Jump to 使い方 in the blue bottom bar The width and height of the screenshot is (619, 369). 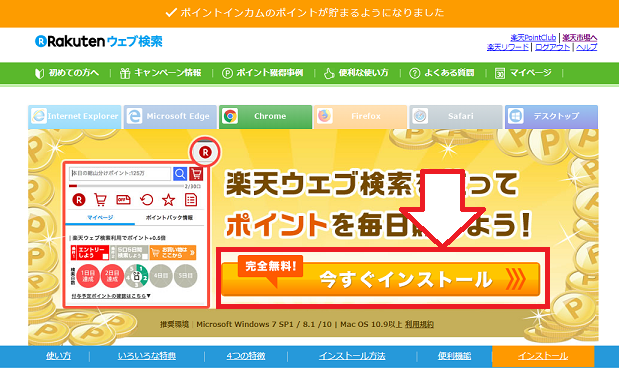click(58, 356)
